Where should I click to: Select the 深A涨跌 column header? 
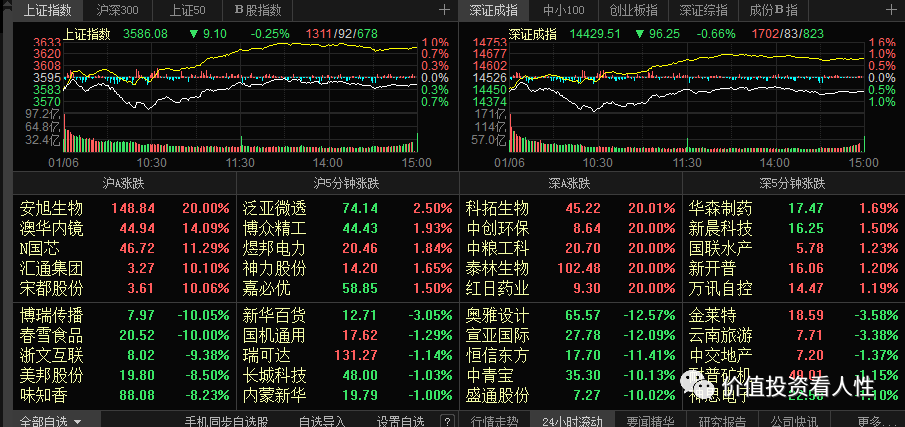(x=569, y=184)
